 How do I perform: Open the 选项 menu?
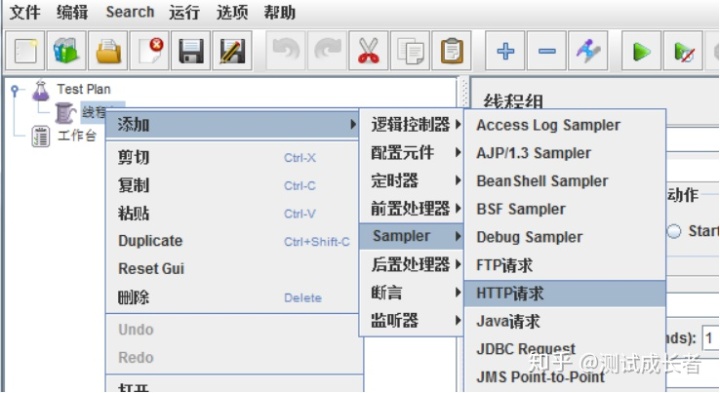[232, 12]
